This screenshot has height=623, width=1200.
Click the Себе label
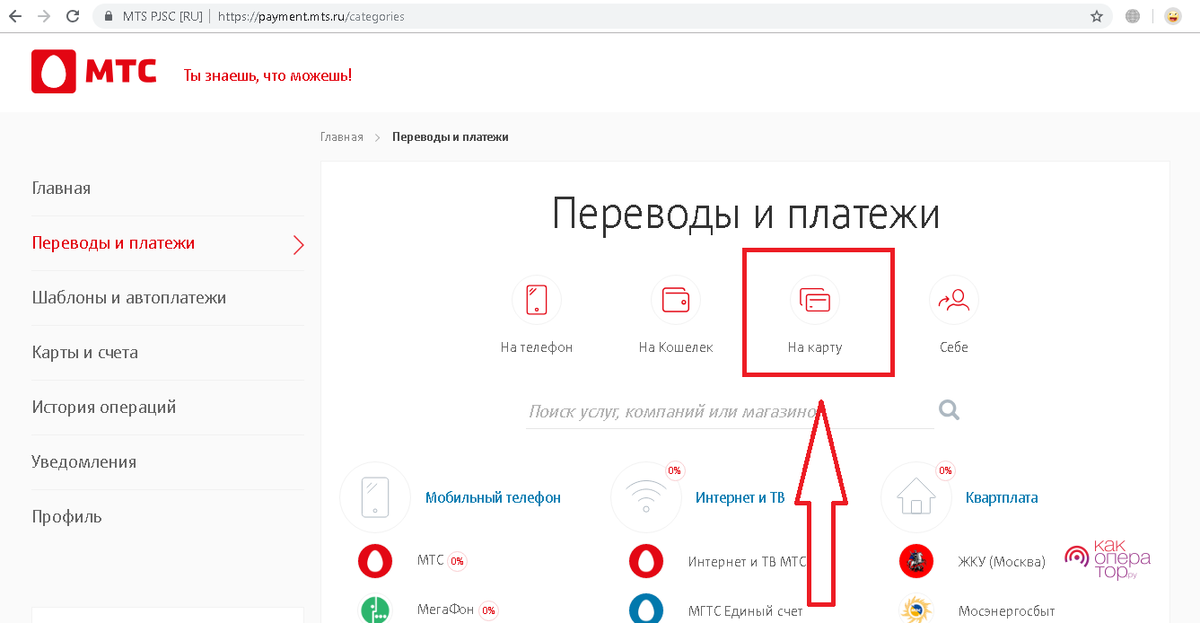click(x=954, y=348)
